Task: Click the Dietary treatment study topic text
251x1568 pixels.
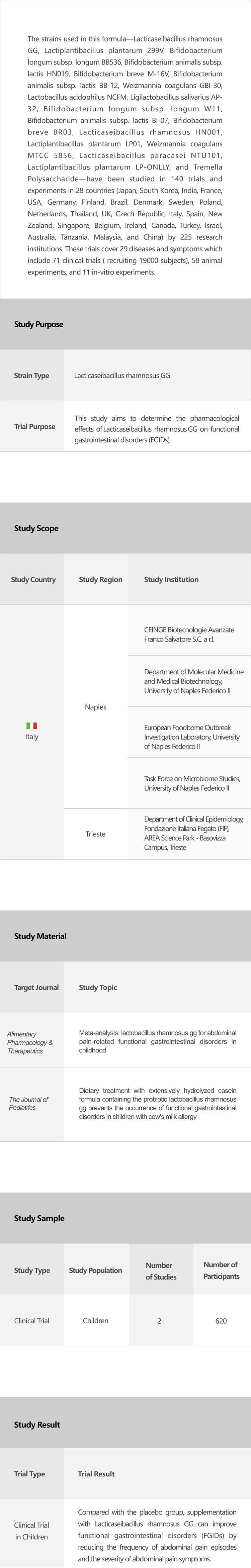Action: [x=157, y=1104]
